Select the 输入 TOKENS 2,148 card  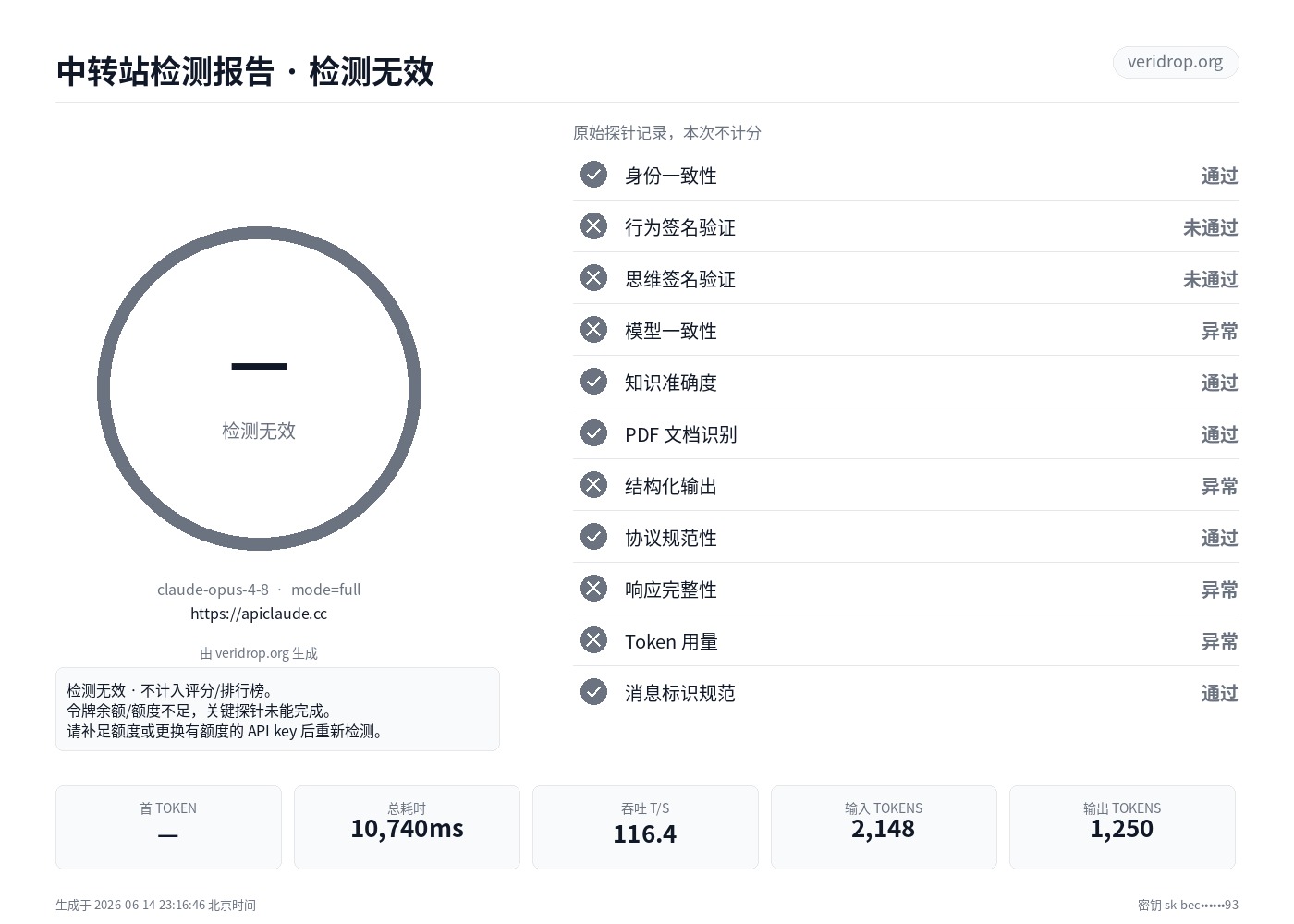884,827
